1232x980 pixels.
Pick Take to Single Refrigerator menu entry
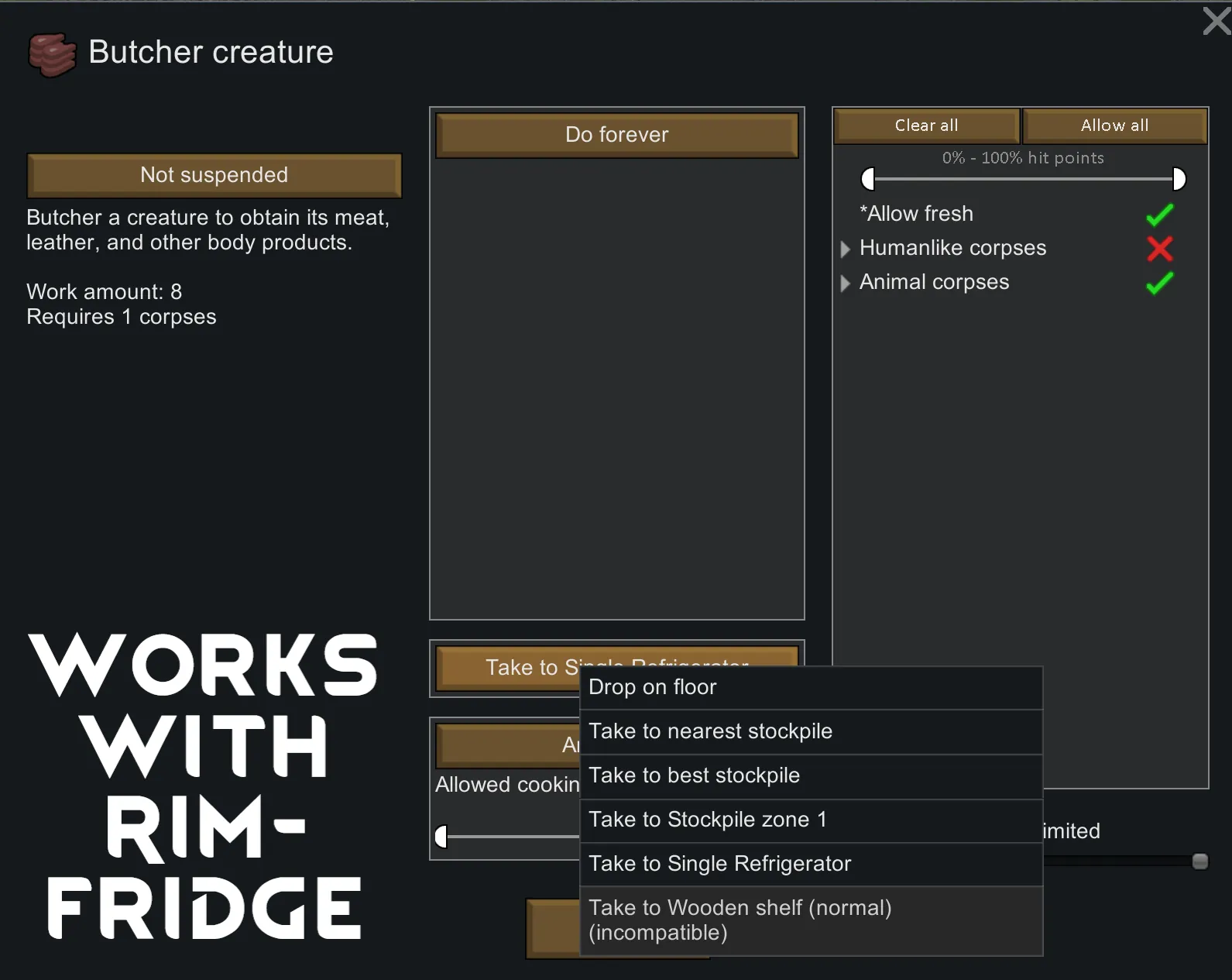(x=810, y=864)
